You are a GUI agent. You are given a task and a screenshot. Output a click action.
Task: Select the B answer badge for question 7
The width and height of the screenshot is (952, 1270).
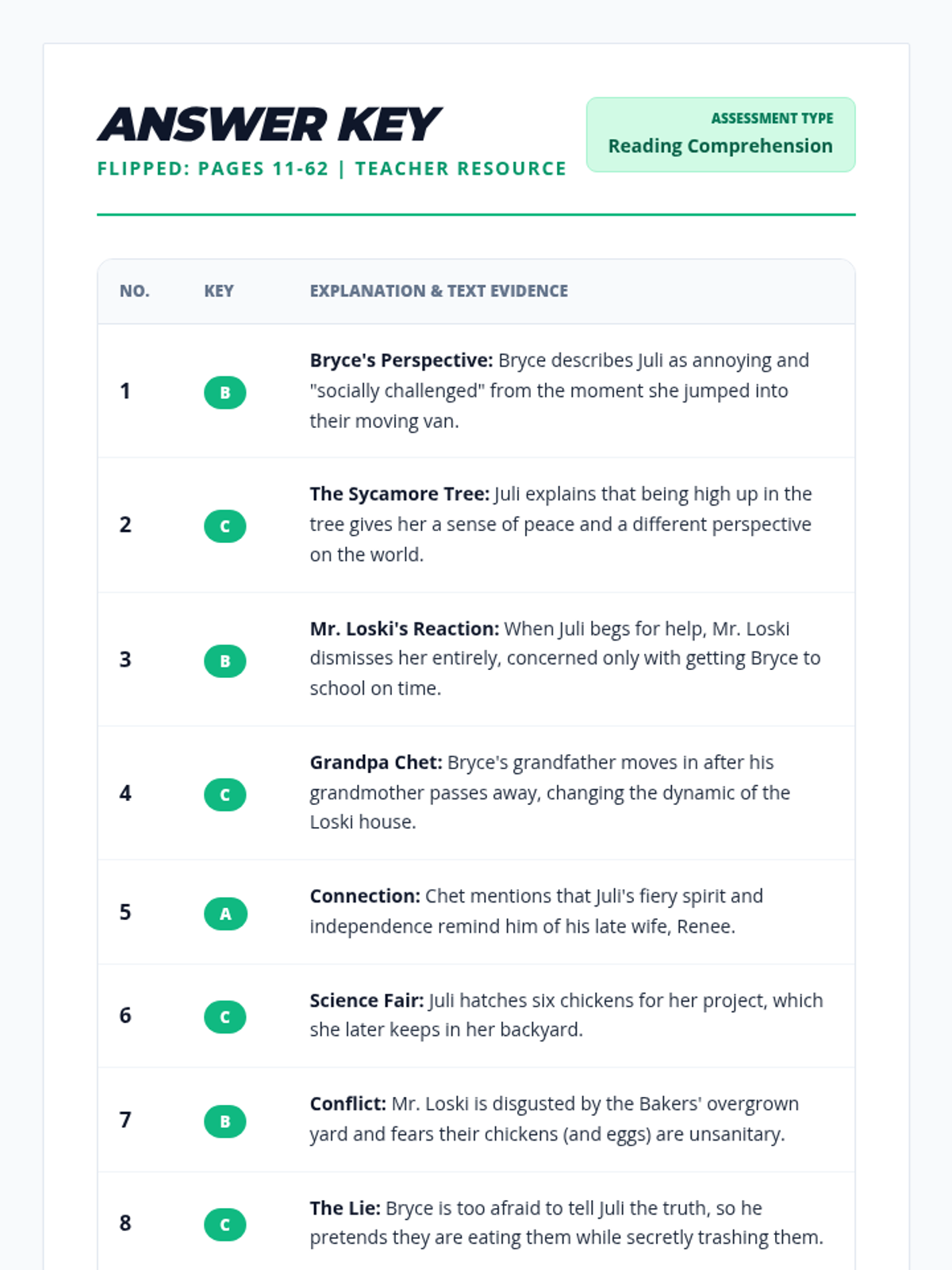pyautogui.click(x=225, y=1121)
